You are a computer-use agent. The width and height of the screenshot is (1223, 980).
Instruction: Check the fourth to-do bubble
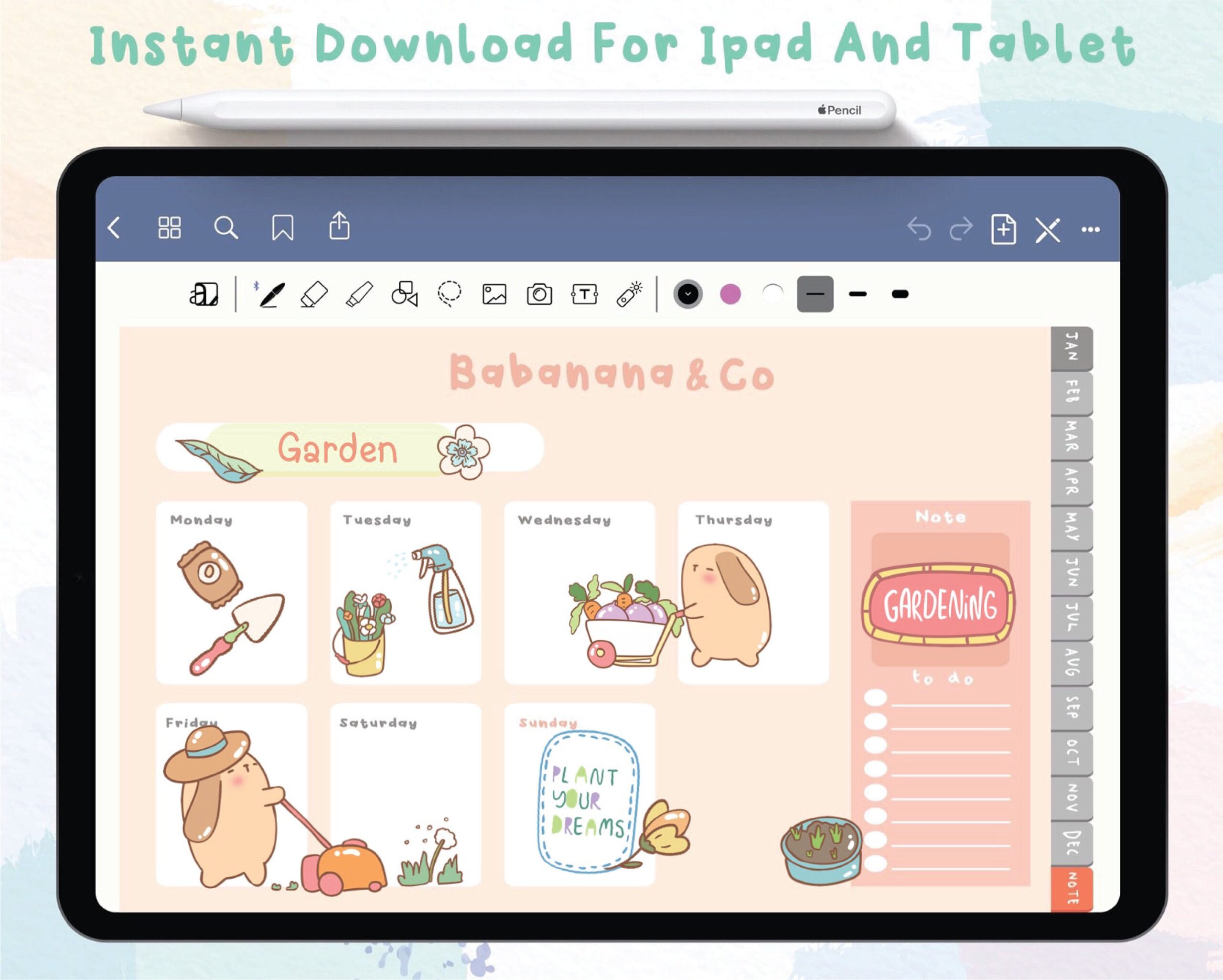[875, 769]
